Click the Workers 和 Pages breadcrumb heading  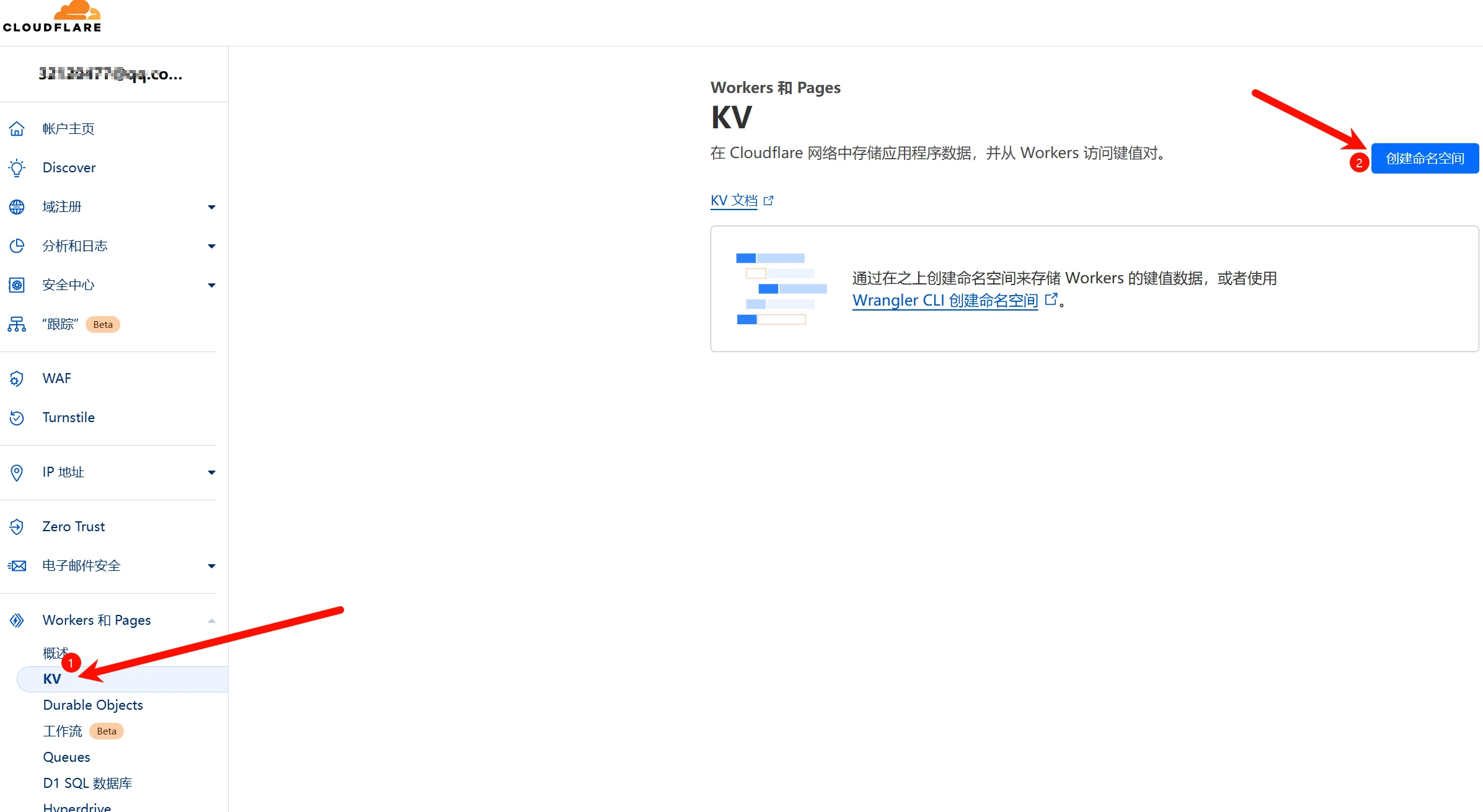[776, 88]
